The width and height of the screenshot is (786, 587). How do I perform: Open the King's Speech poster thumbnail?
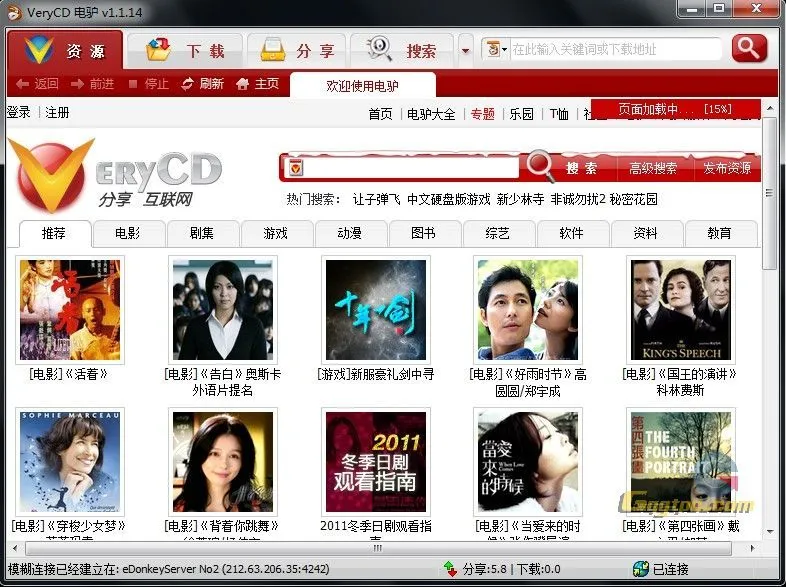pos(681,310)
